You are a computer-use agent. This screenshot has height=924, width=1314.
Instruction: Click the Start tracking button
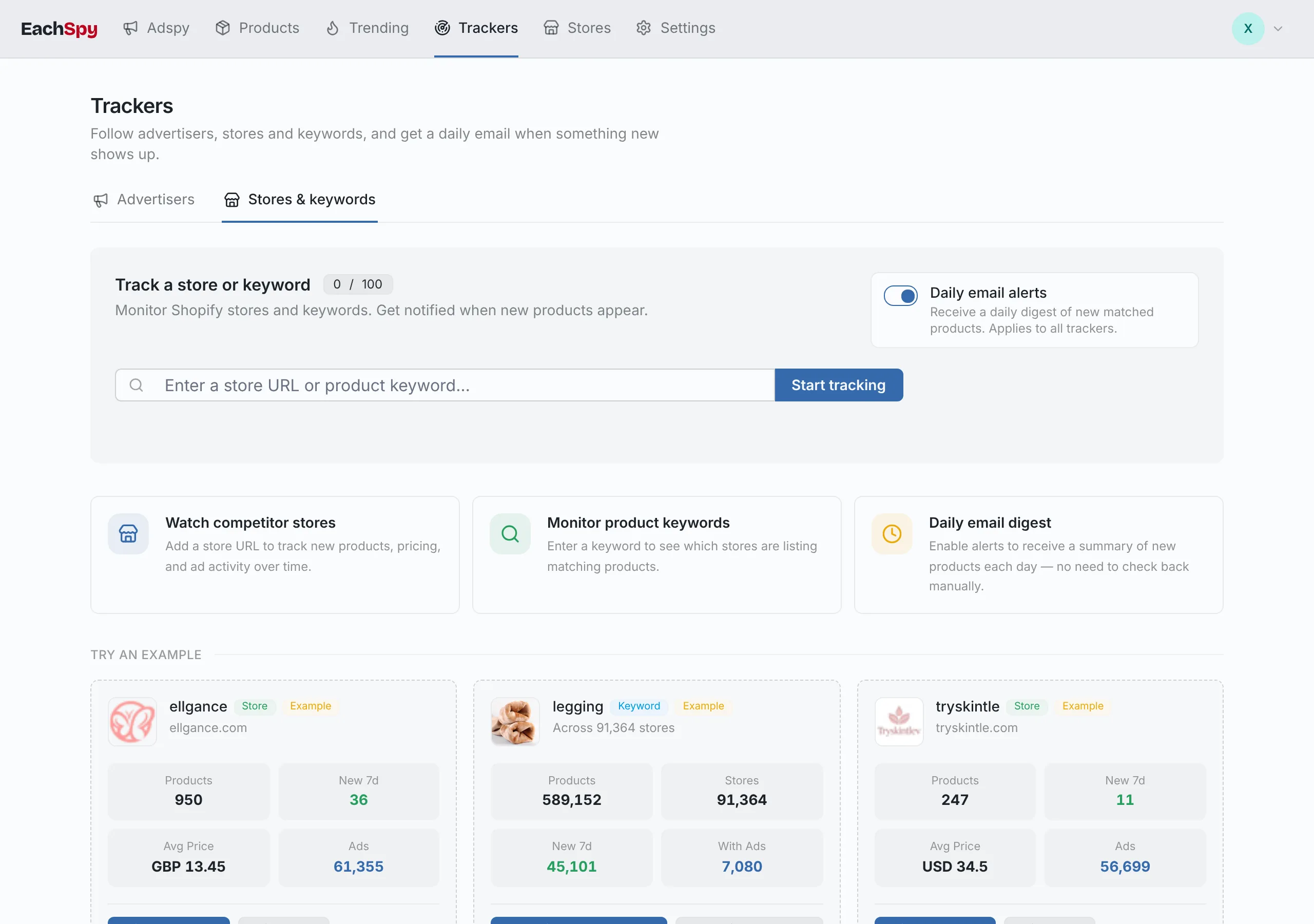pyautogui.click(x=838, y=386)
